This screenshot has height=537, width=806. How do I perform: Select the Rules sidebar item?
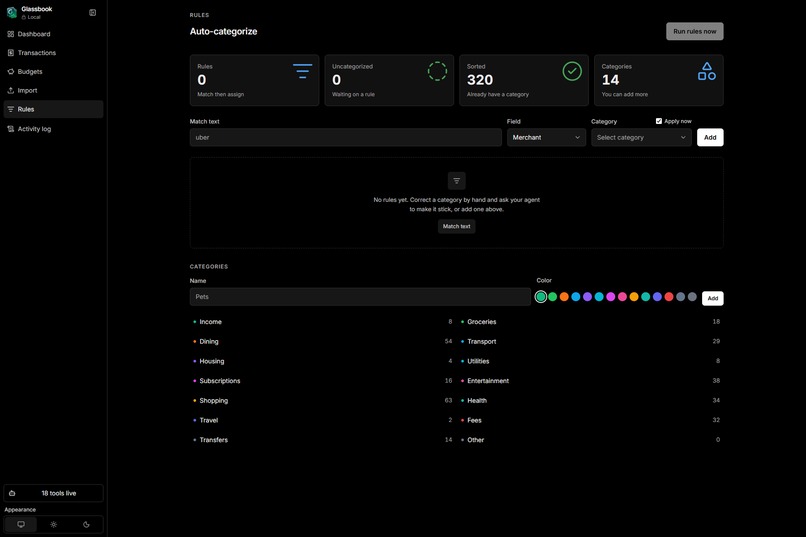pyautogui.click(x=53, y=109)
